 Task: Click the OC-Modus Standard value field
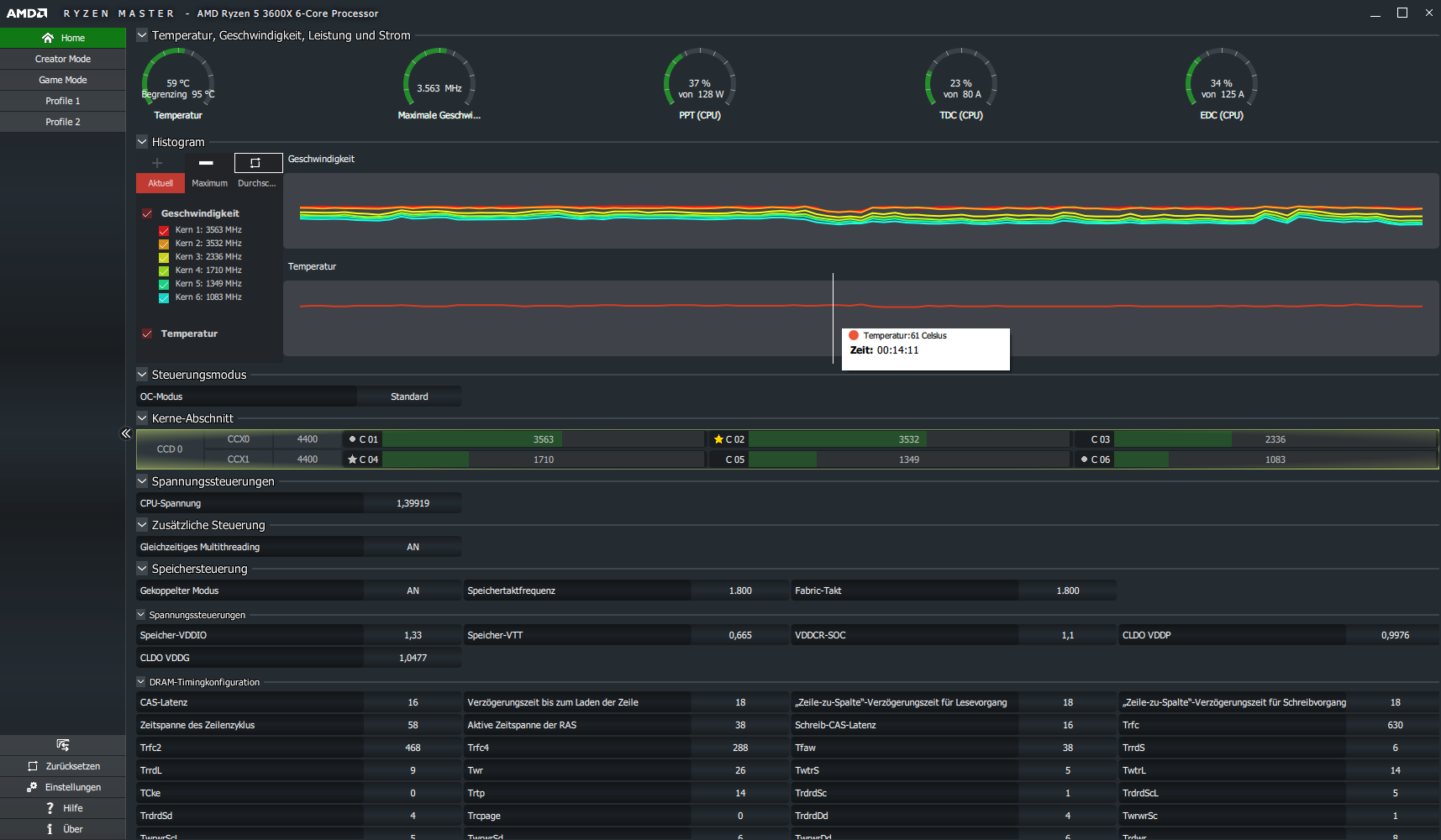[409, 396]
